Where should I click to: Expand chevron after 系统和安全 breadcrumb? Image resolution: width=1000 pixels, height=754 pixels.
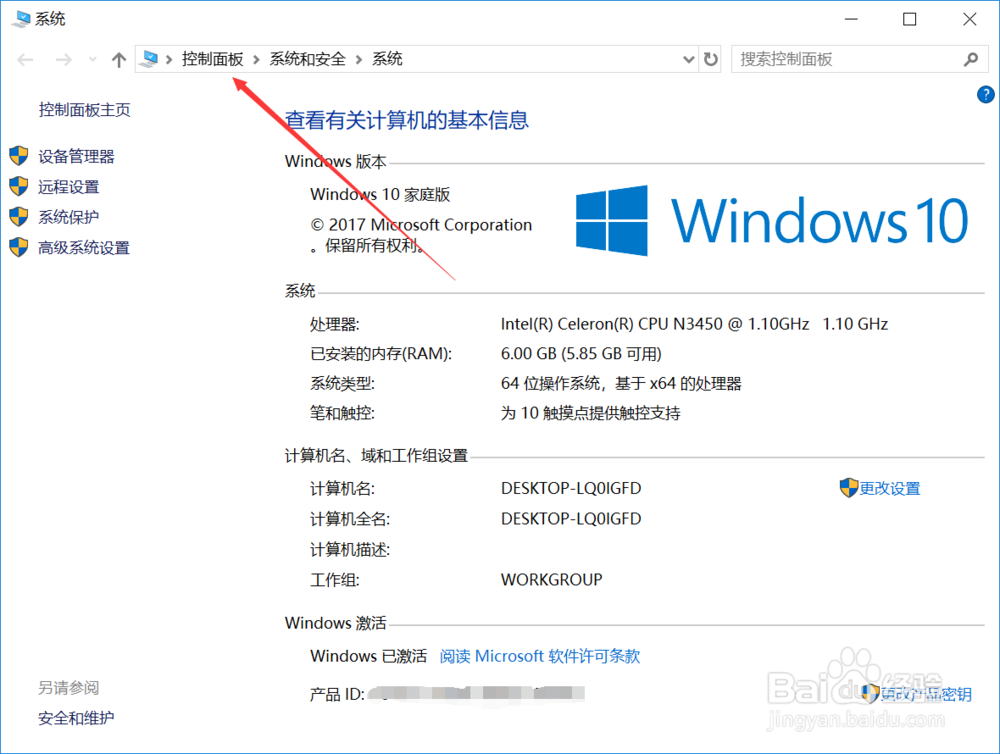(359, 60)
